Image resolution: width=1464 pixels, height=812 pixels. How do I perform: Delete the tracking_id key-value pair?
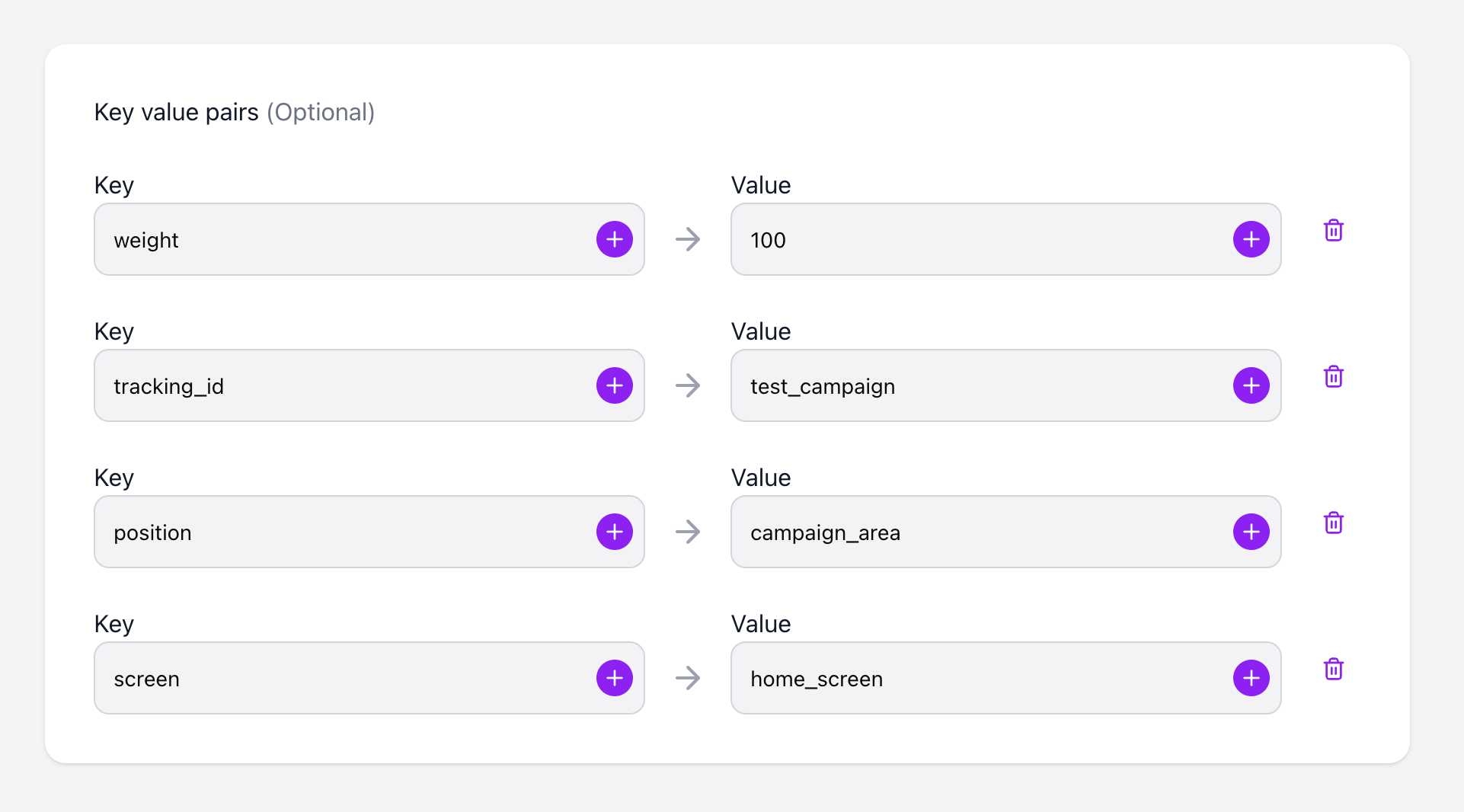coord(1333,376)
